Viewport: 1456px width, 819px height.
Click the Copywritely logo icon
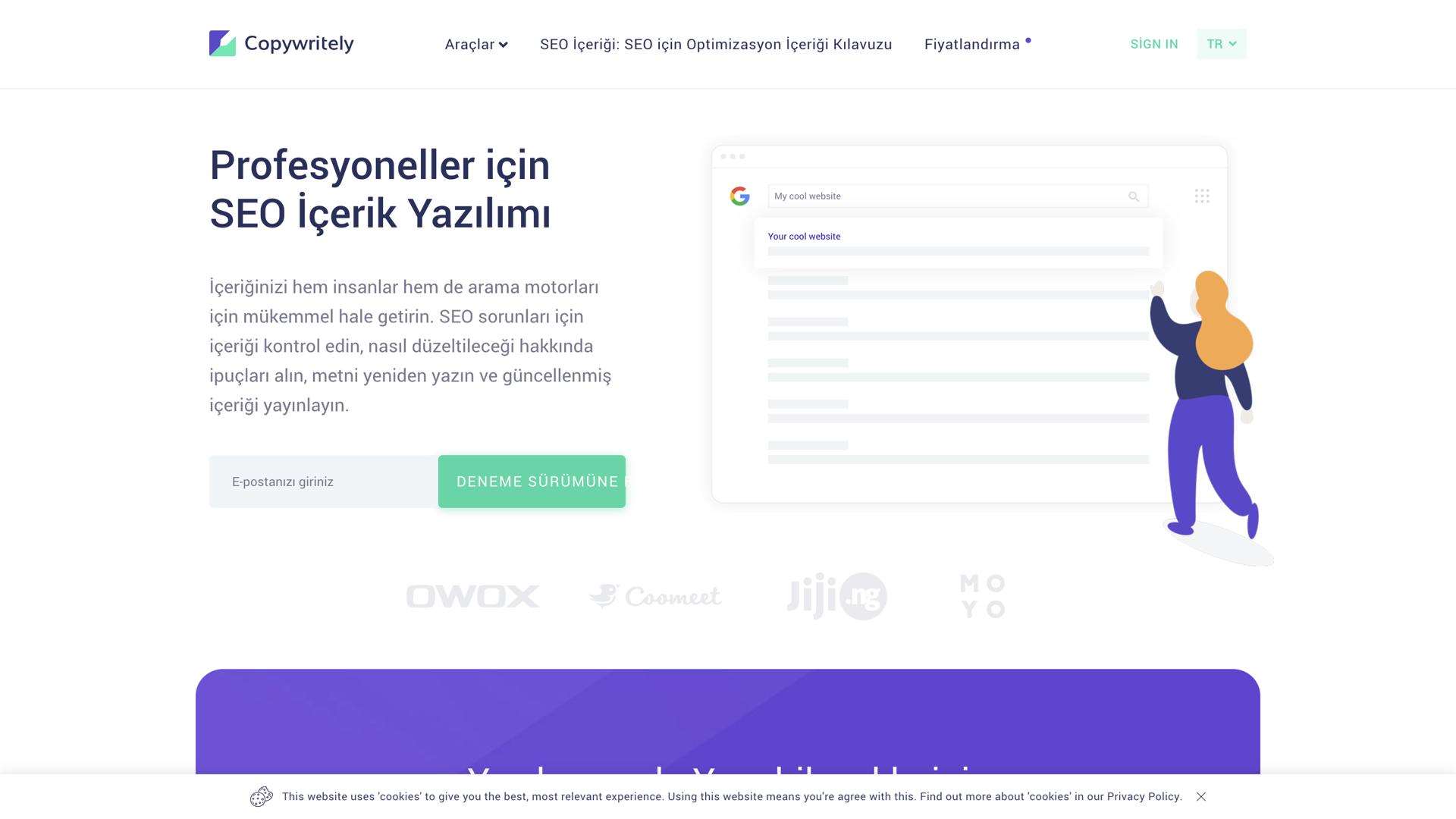pos(222,44)
